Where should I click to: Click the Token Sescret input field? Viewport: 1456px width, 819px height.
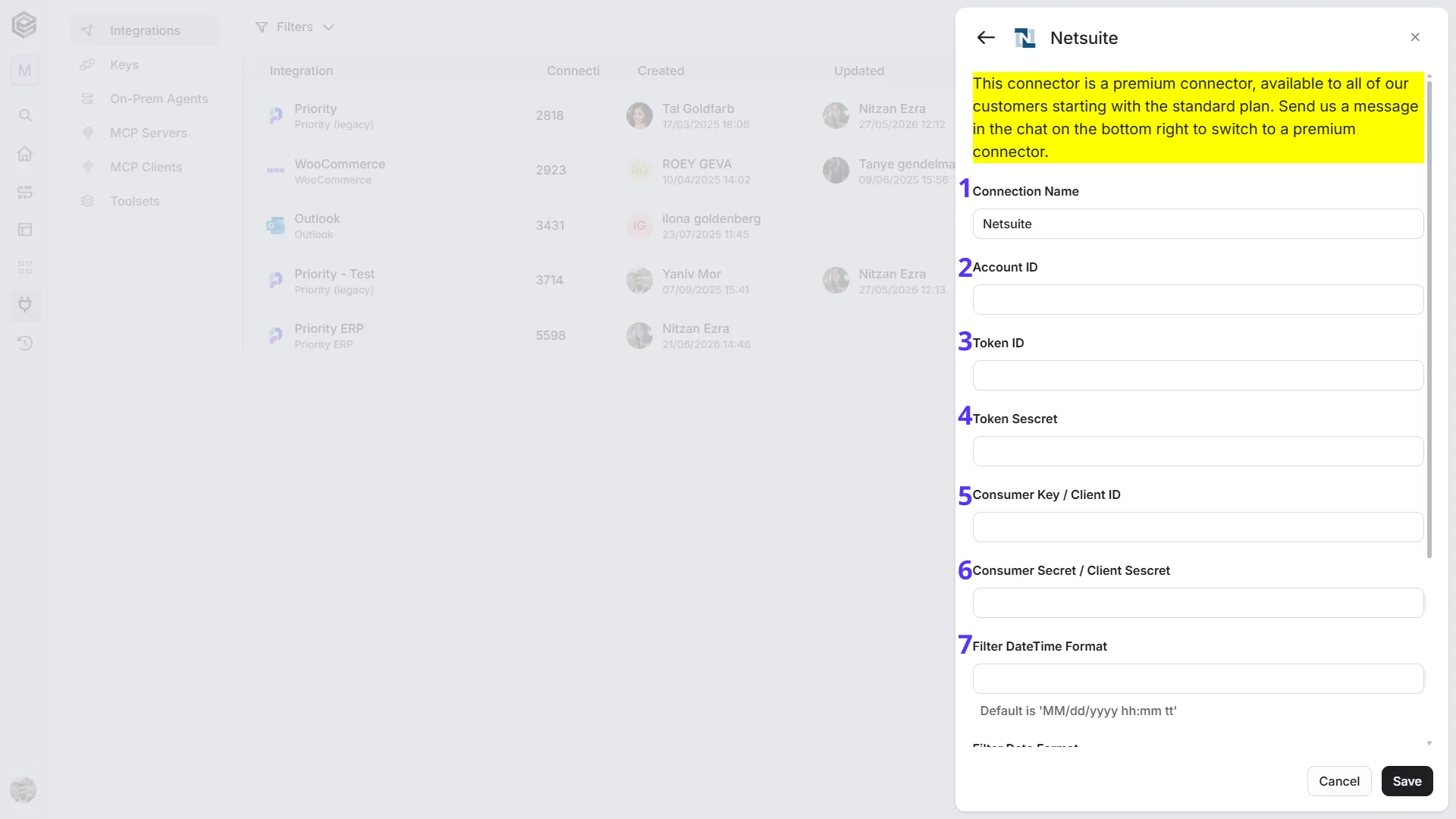(1197, 451)
